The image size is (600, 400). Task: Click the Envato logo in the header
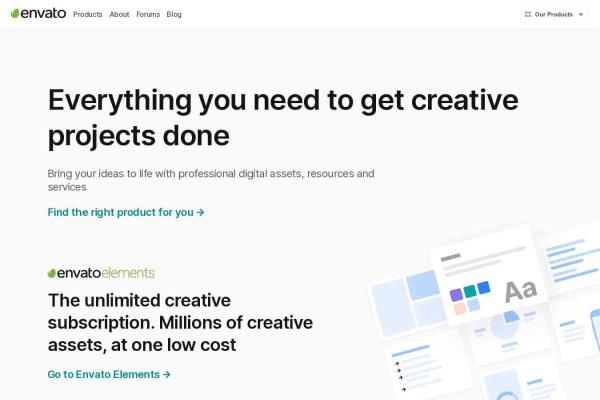[x=38, y=13]
